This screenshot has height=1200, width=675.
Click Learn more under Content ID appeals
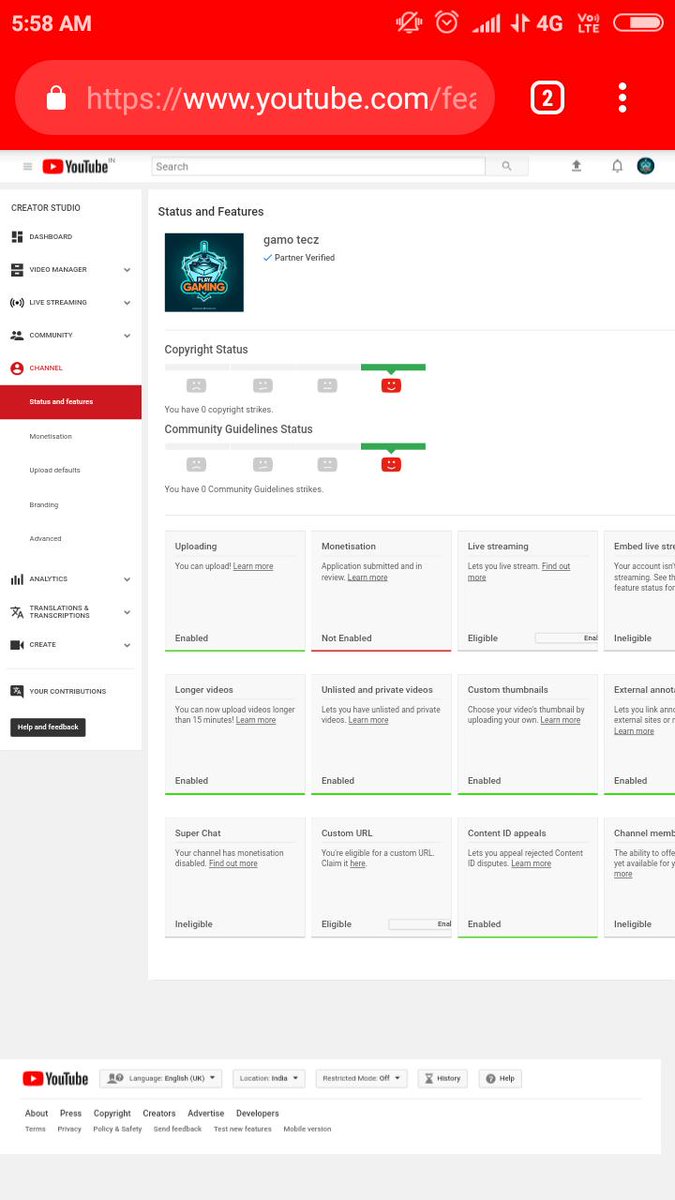(x=531, y=863)
